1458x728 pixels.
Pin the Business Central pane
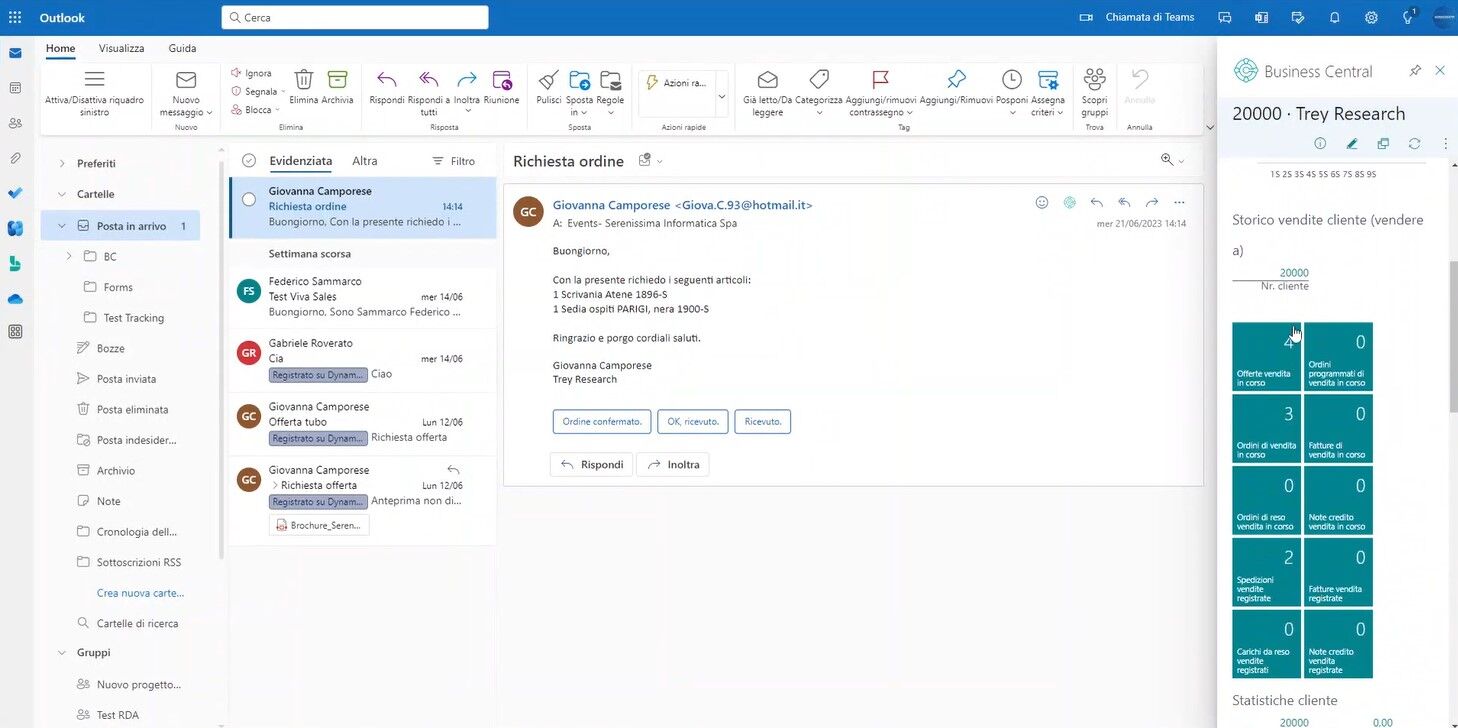pos(1415,70)
